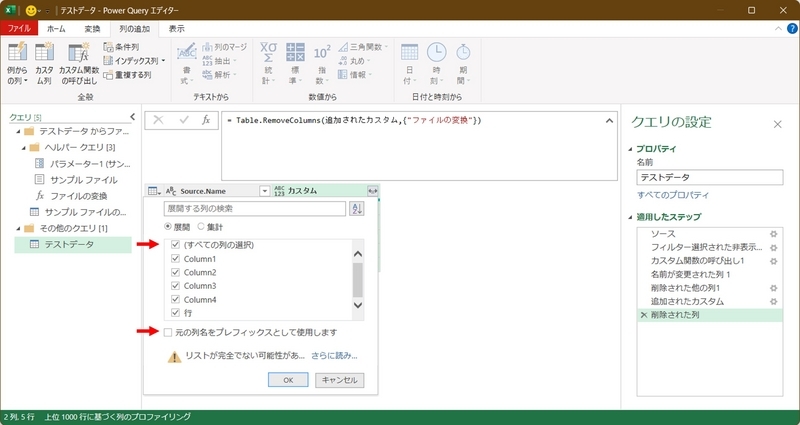The image size is (800, 425).
Task: Click the formula cancel X icon
Action: [158, 120]
